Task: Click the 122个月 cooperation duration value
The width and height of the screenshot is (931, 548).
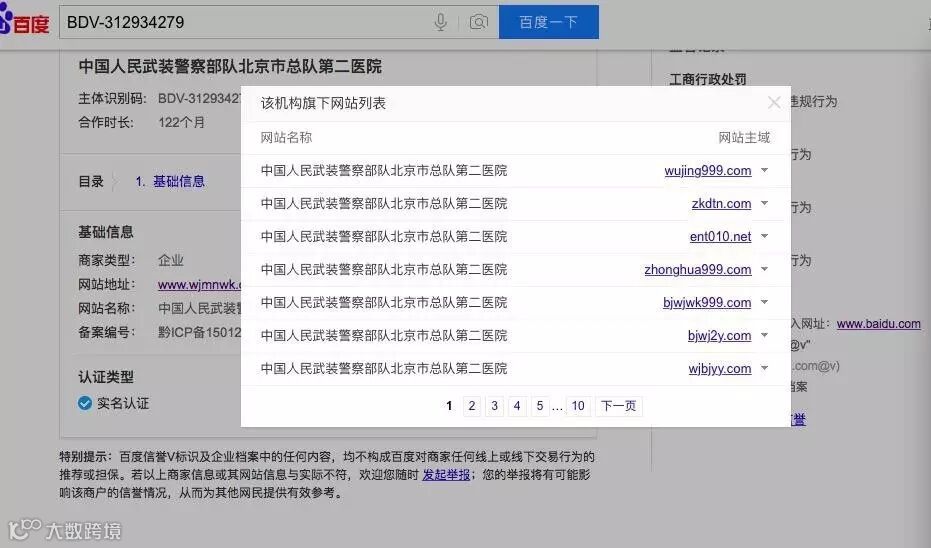Action: 181,123
